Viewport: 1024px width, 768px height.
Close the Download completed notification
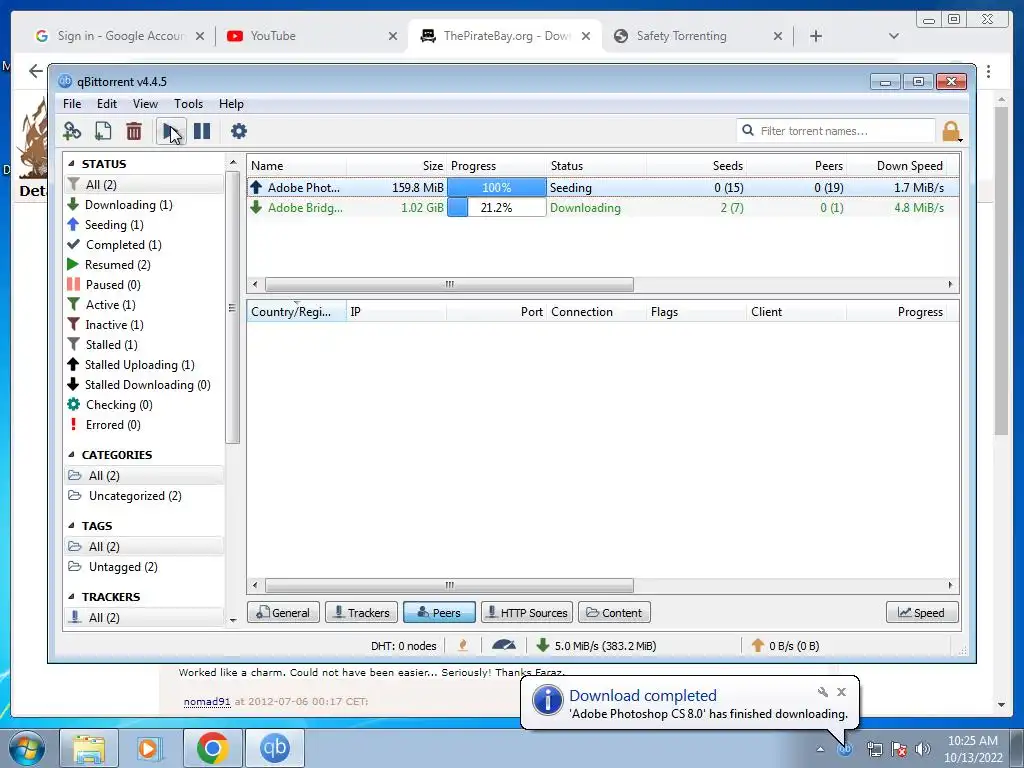pos(842,692)
